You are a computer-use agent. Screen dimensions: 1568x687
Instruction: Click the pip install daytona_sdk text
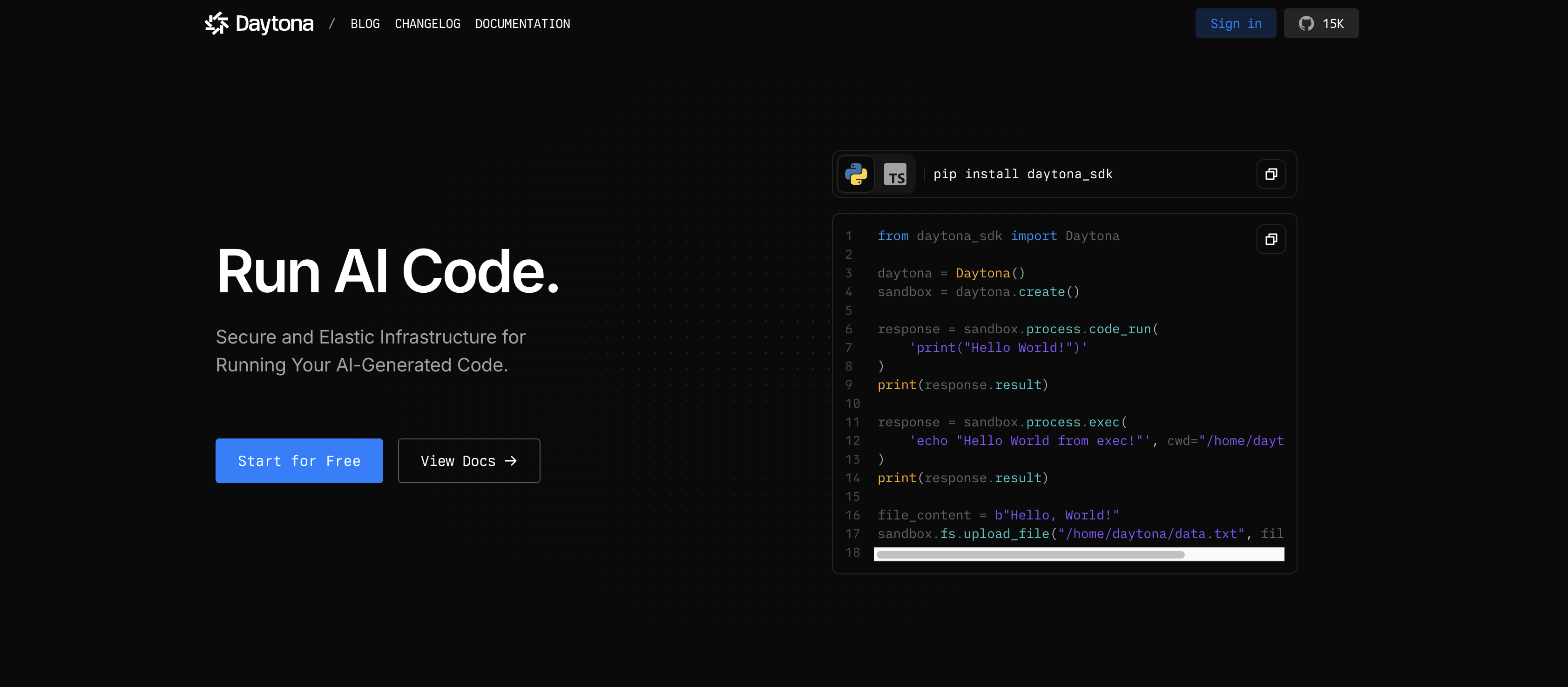(1023, 174)
